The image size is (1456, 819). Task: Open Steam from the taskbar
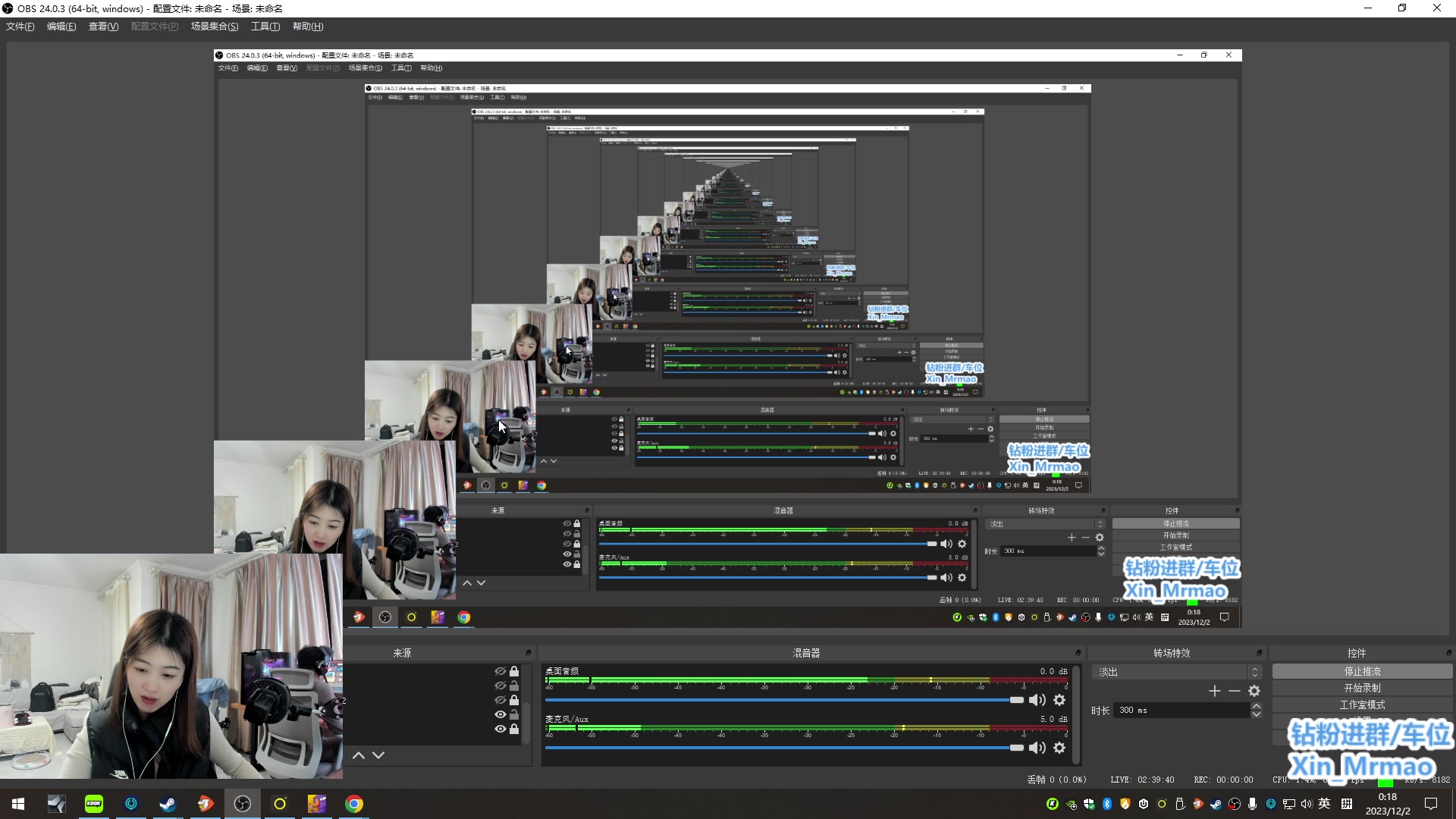click(x=168, y=804)
